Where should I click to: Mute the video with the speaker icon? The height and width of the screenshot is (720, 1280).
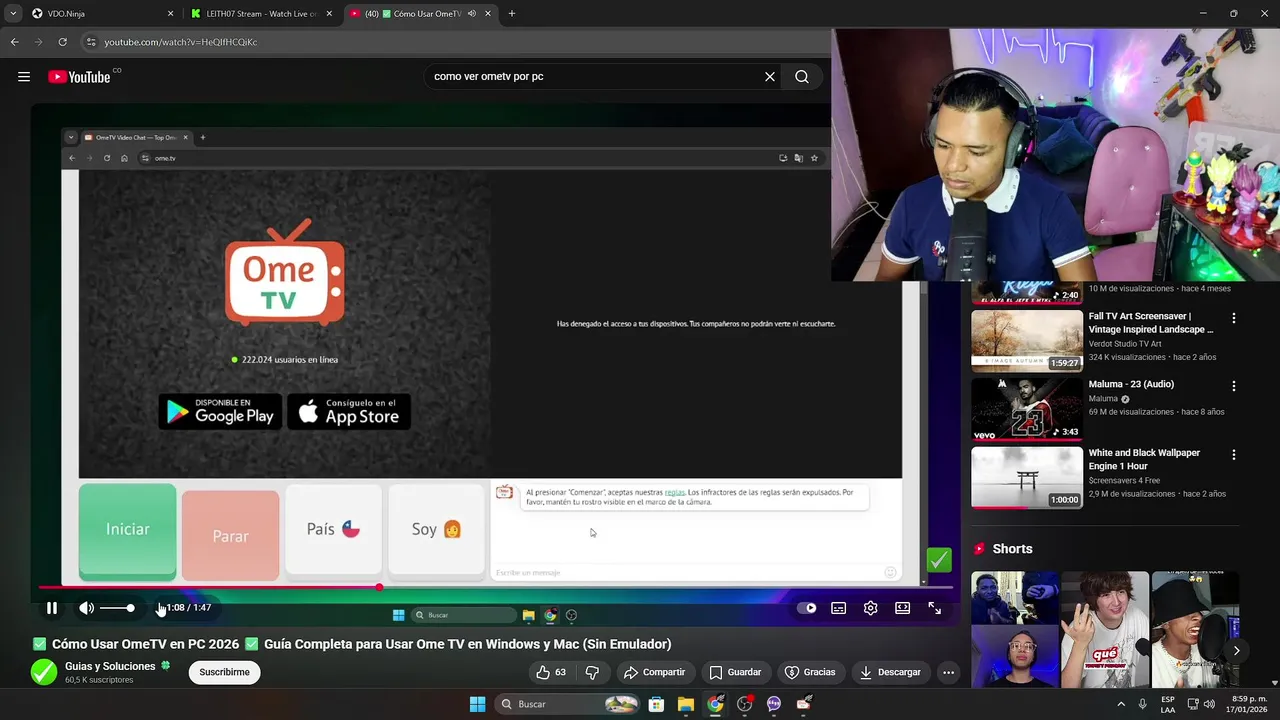(87, 608)
